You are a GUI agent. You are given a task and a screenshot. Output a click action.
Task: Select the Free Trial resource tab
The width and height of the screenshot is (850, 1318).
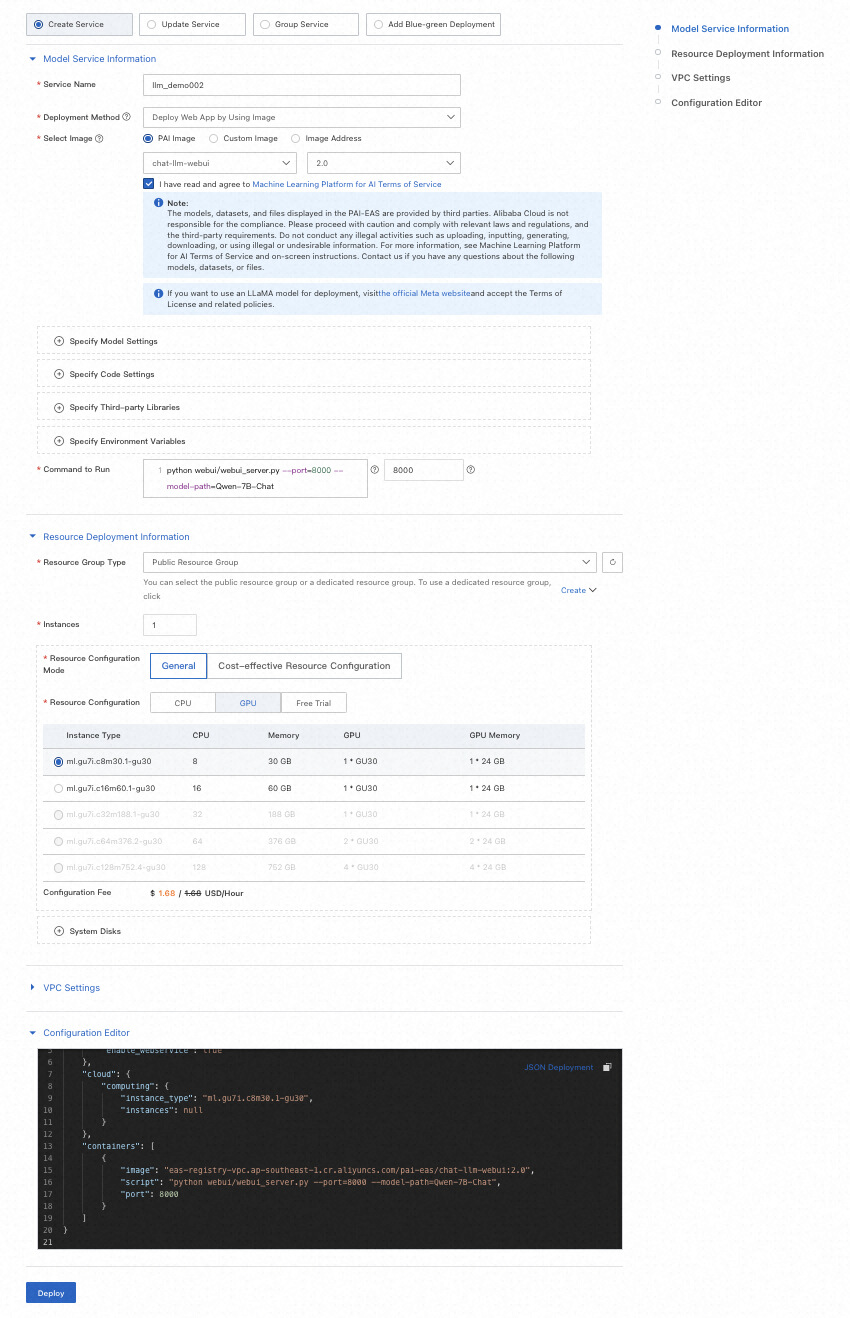(314, 703)
